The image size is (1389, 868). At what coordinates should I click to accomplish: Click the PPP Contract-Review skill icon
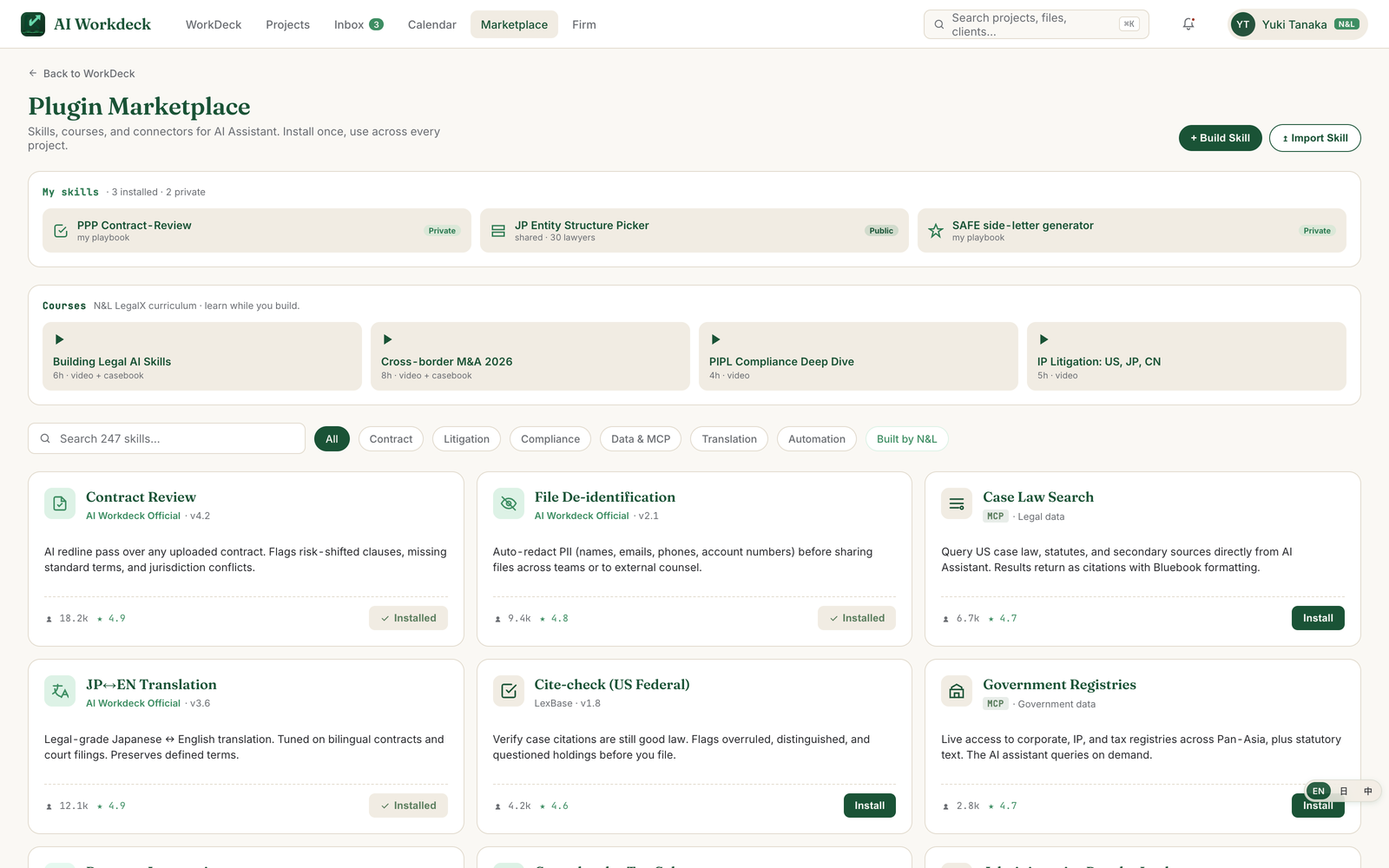coord(61,231)
